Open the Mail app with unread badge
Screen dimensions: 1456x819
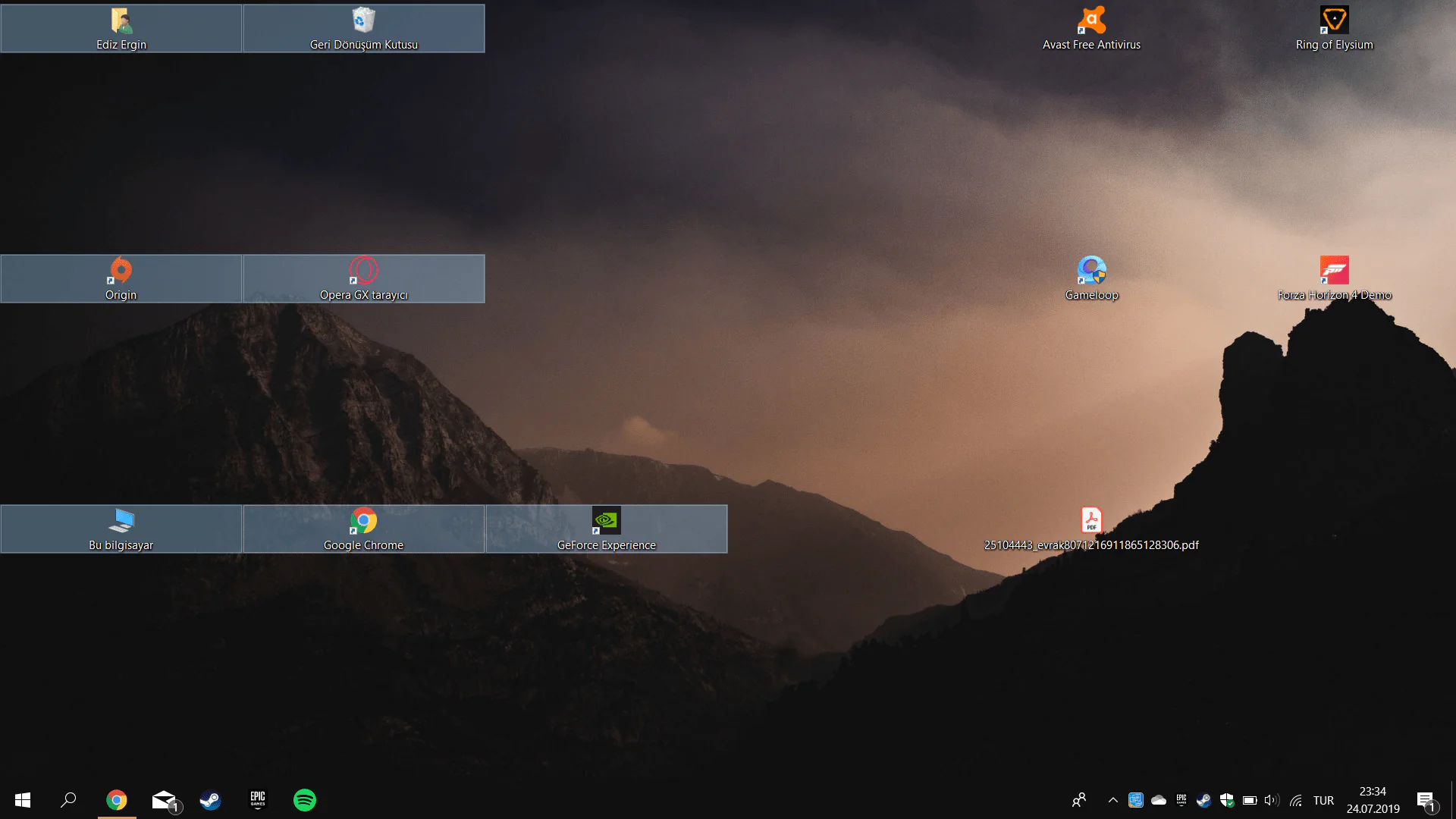(x=164, y=800)
